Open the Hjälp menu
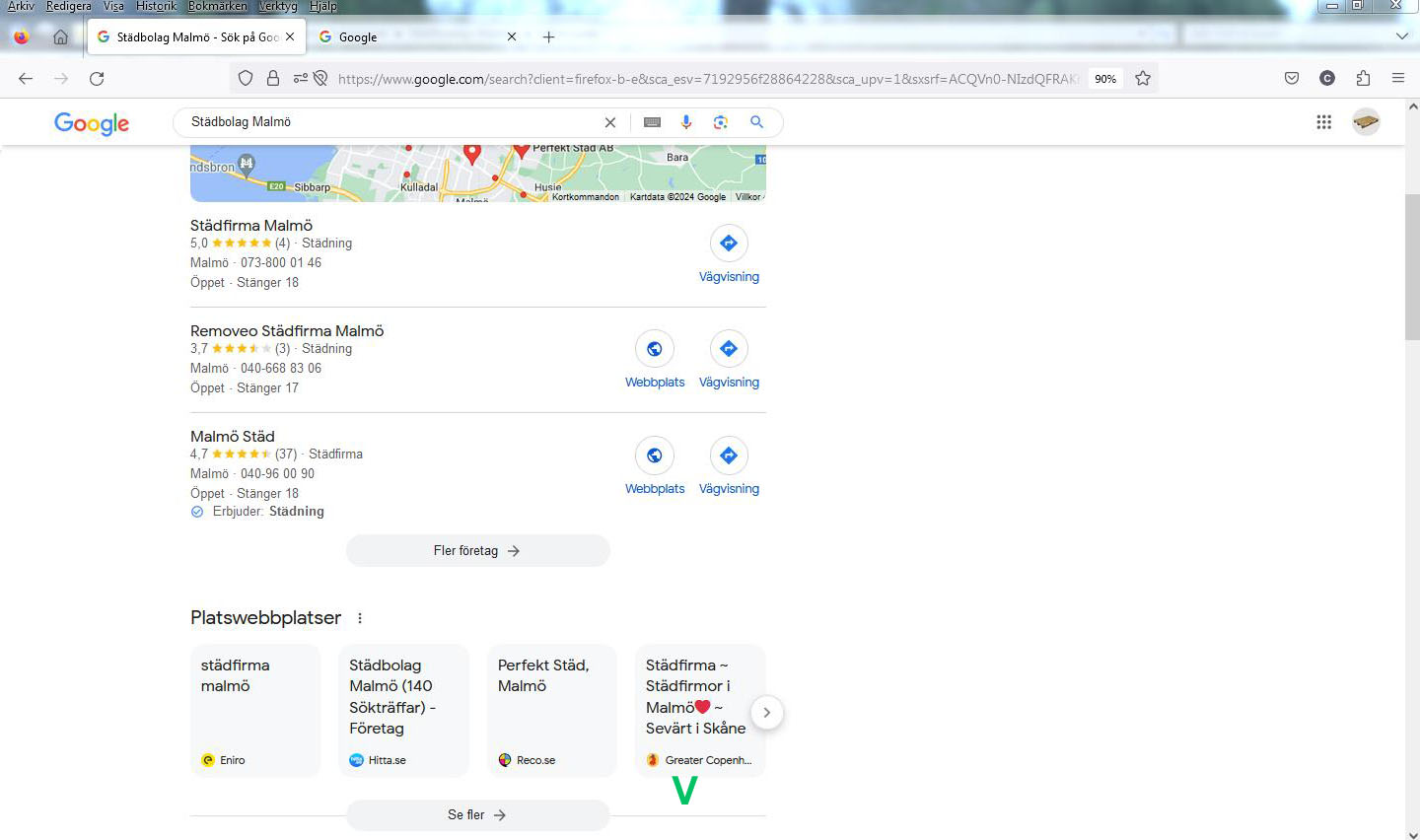The height and width of the screenshot is (840, 1420). (323, 6)
